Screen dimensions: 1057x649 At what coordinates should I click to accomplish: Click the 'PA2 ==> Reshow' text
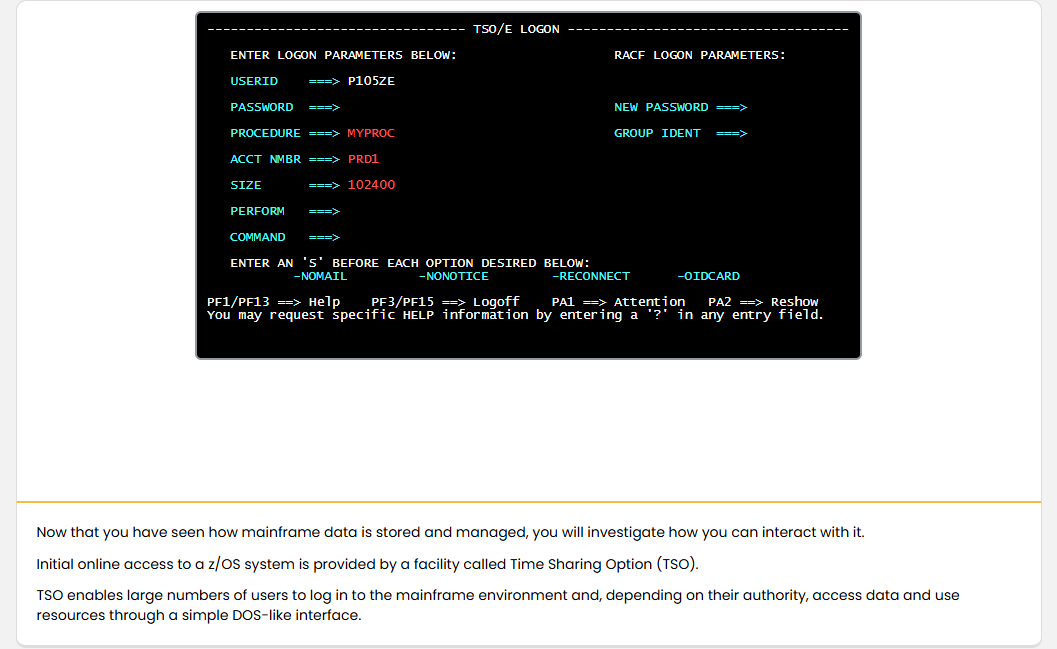click(x=763, y=302)
